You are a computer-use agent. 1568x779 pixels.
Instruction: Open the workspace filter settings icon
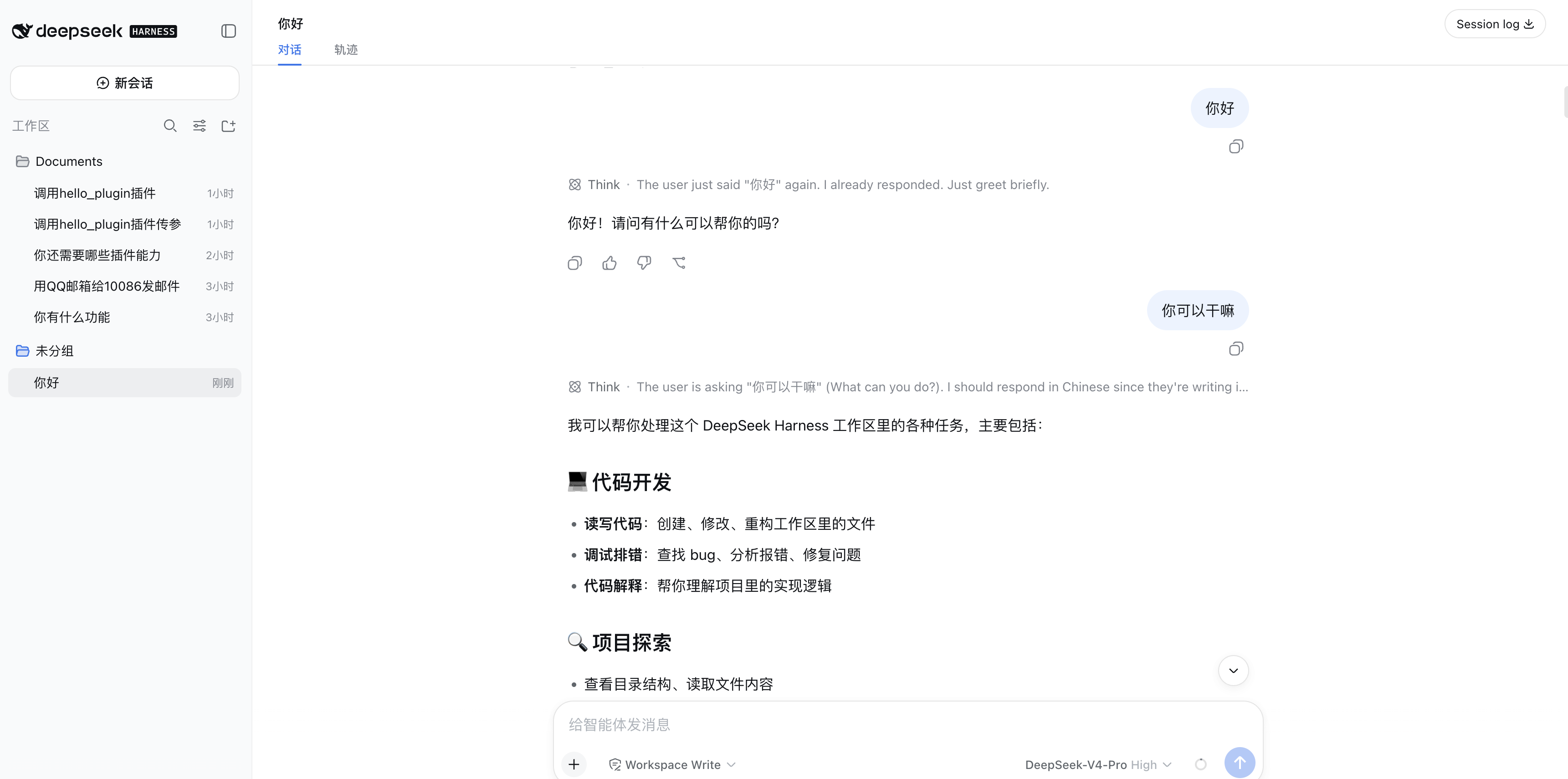coord(199,126)
